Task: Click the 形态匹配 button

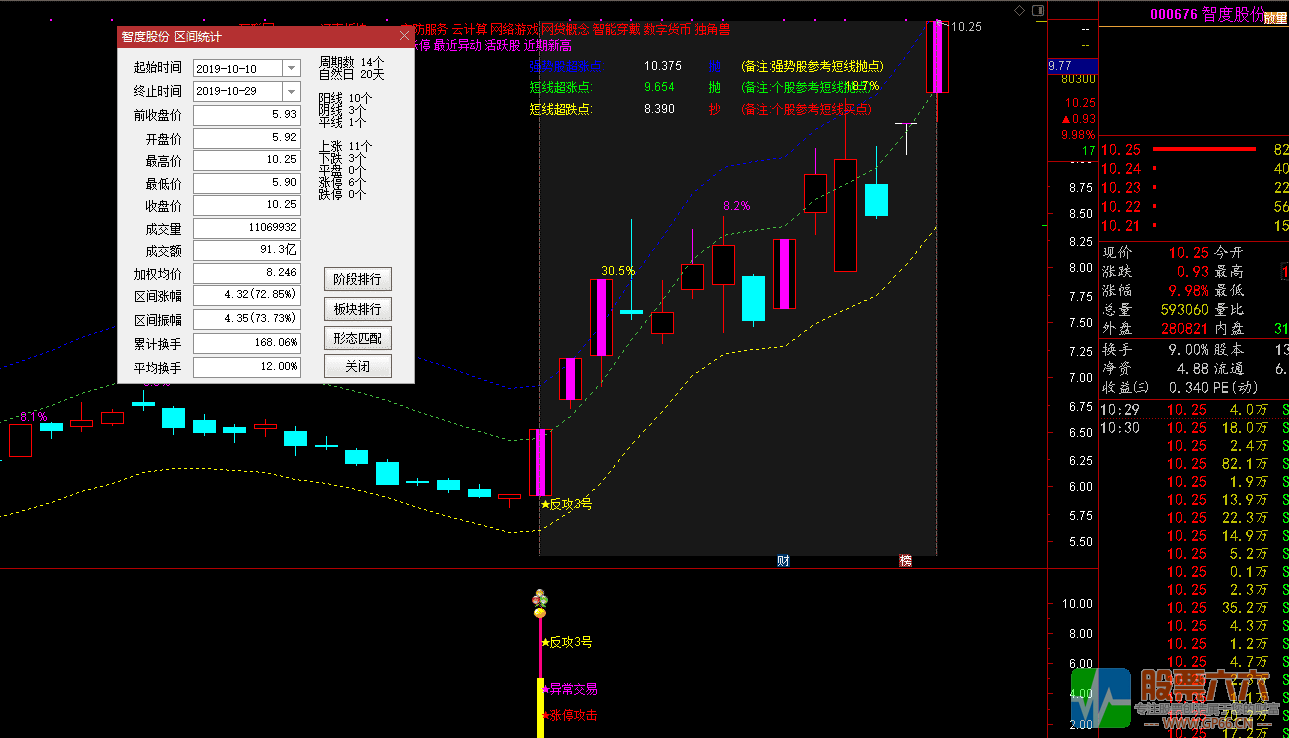Action: [x=357, y=338]
